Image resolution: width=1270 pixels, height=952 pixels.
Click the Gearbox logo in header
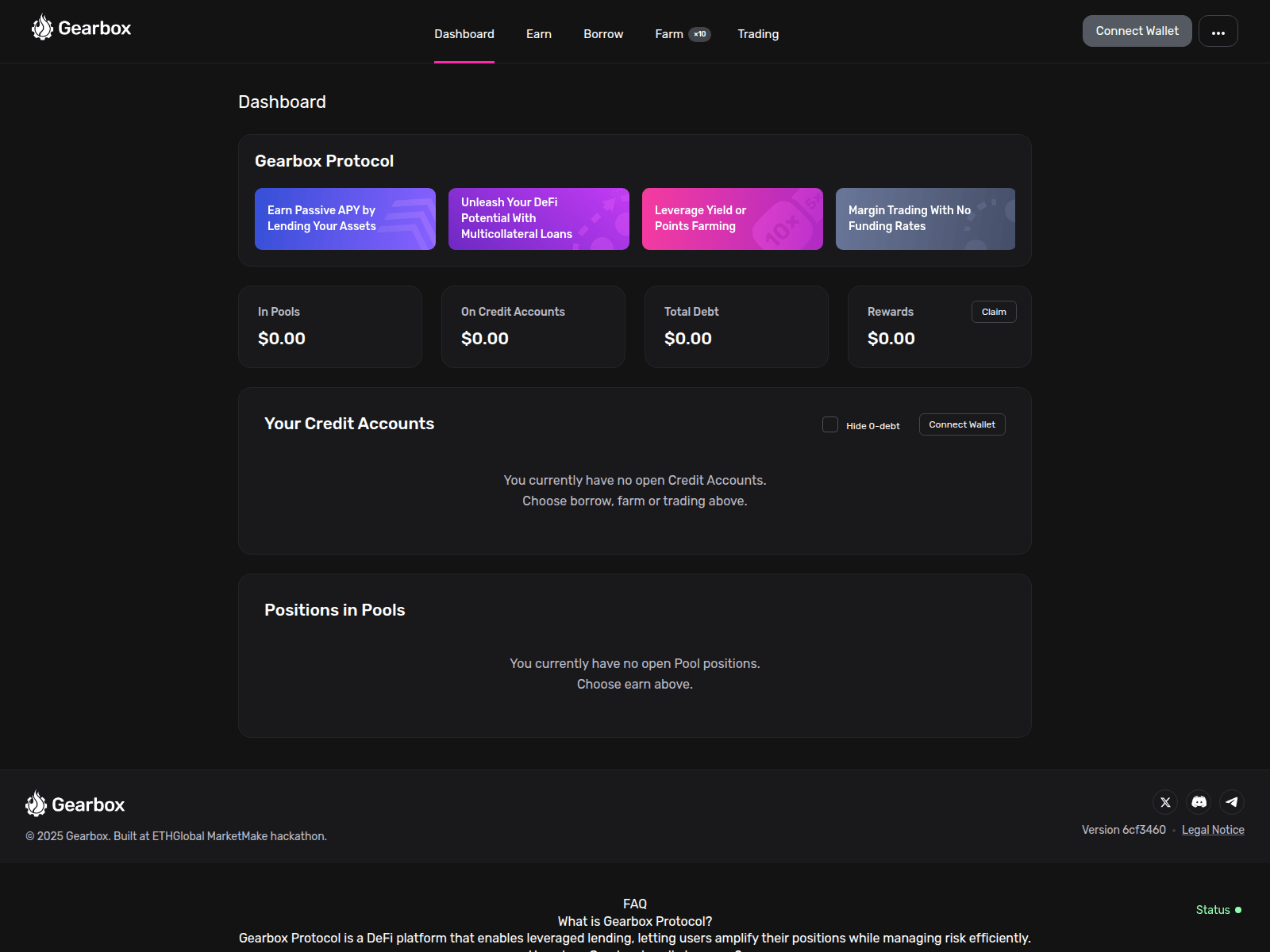click(81, 28)
